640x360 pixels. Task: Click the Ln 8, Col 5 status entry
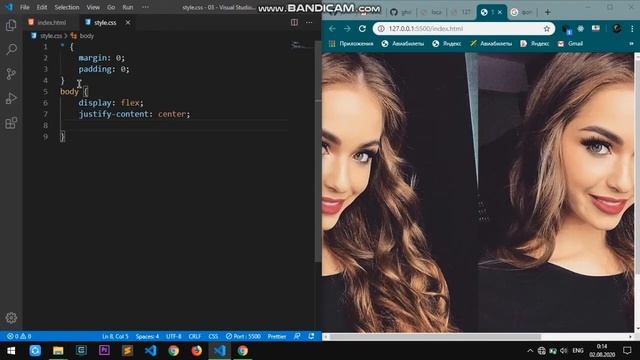coord(115,336)
